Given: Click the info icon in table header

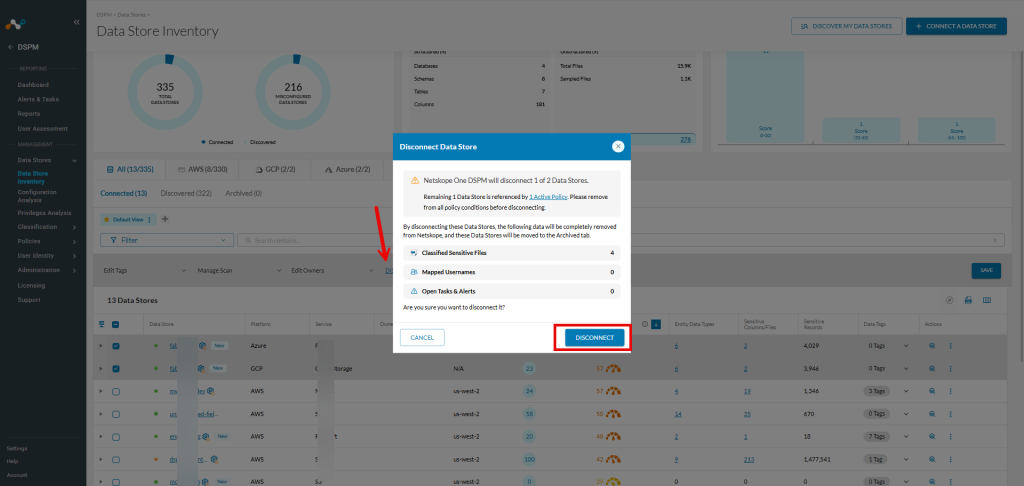Looking at the screenshot, I should [645, 324].
